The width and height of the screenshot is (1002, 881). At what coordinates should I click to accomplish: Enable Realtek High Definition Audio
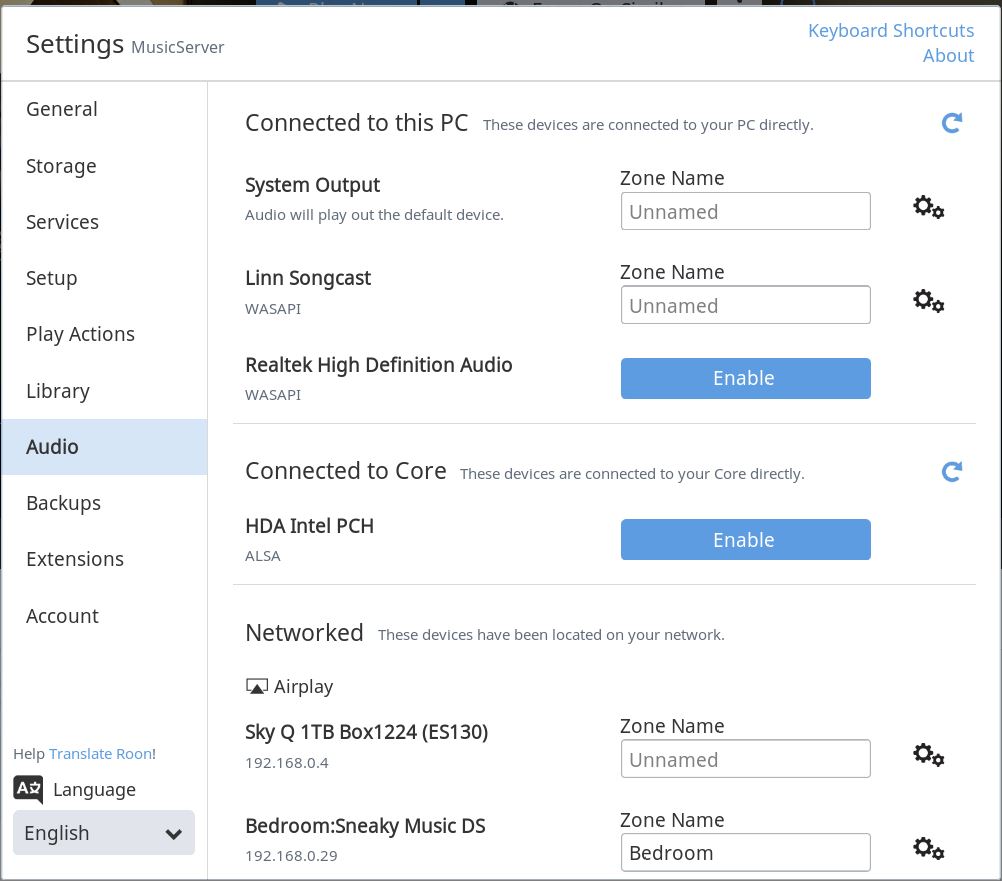[x=745, y=378]
